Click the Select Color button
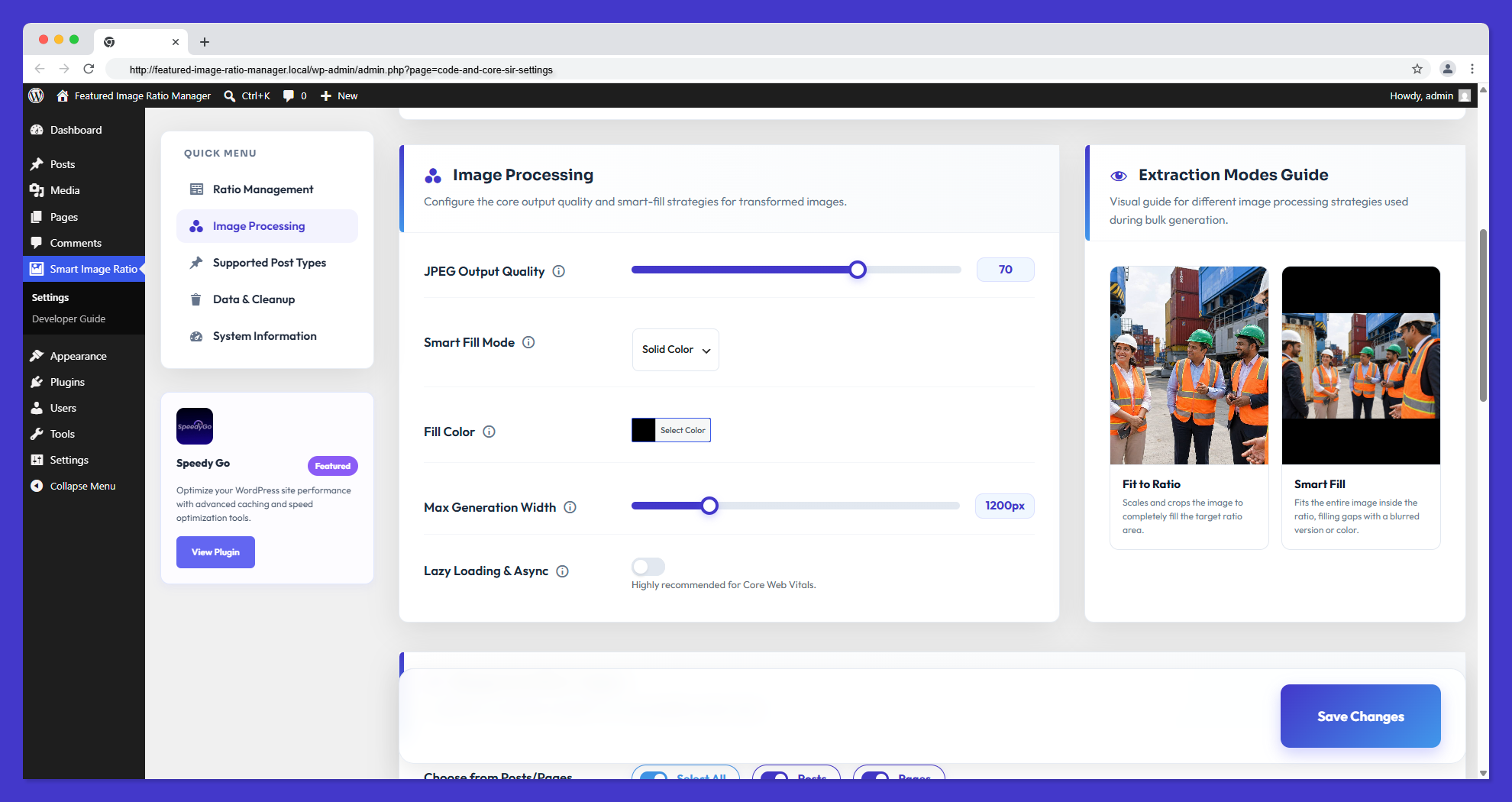This screenshot has width=1512, height=802. point(683,430)
